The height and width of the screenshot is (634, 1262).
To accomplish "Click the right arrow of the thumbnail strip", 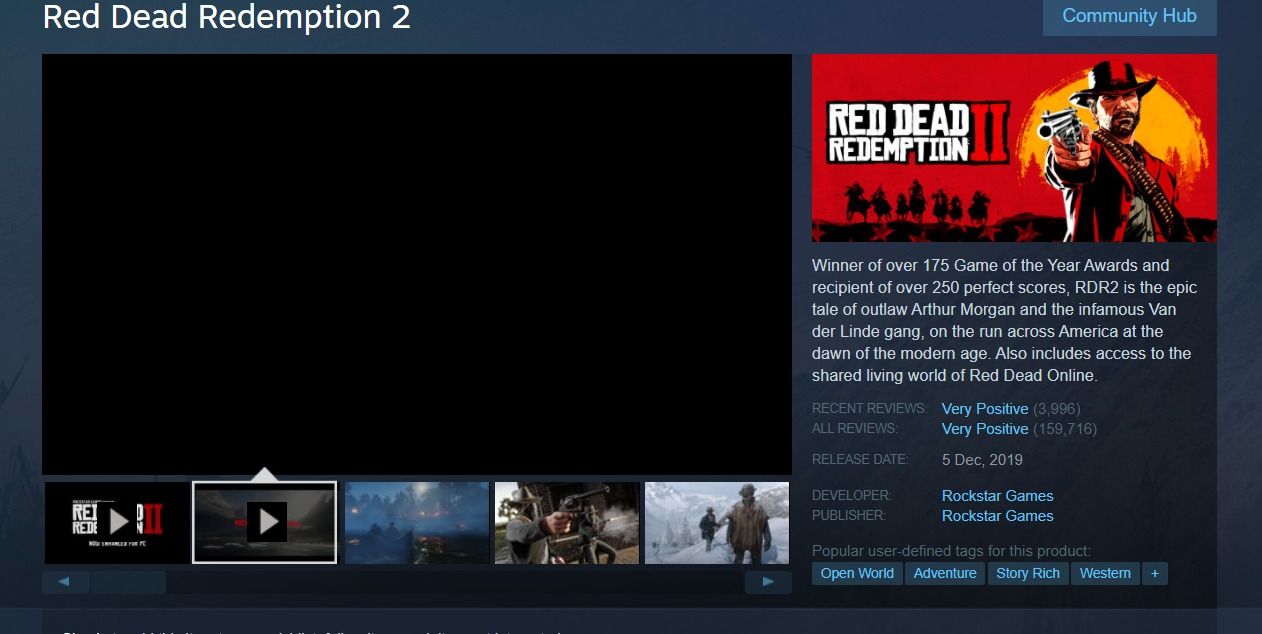I will point(768,582).
